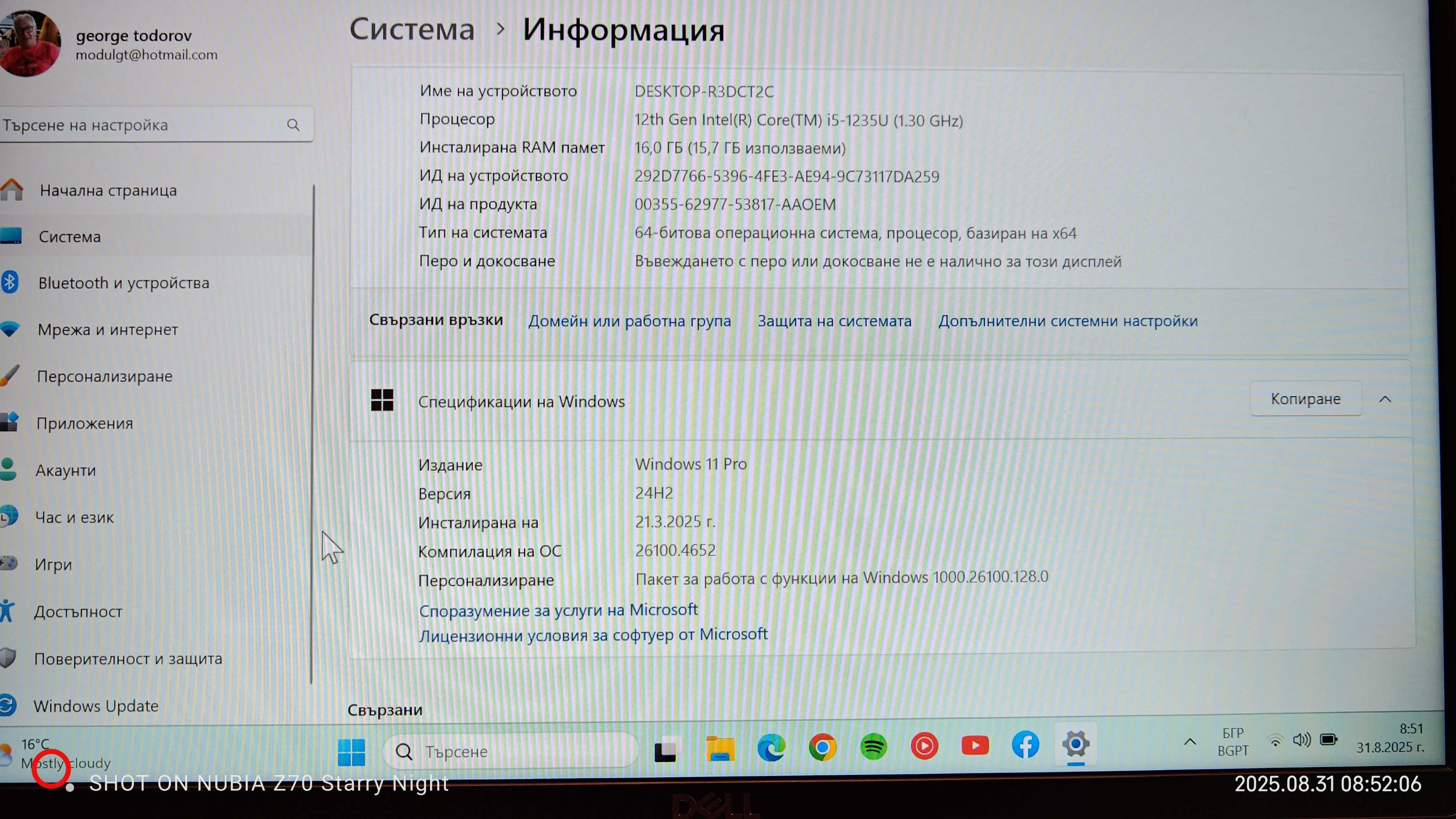The width and height of the screenshot is (1456, 819).
Task: Open YouTube taskbar icon
Action: 975,745
